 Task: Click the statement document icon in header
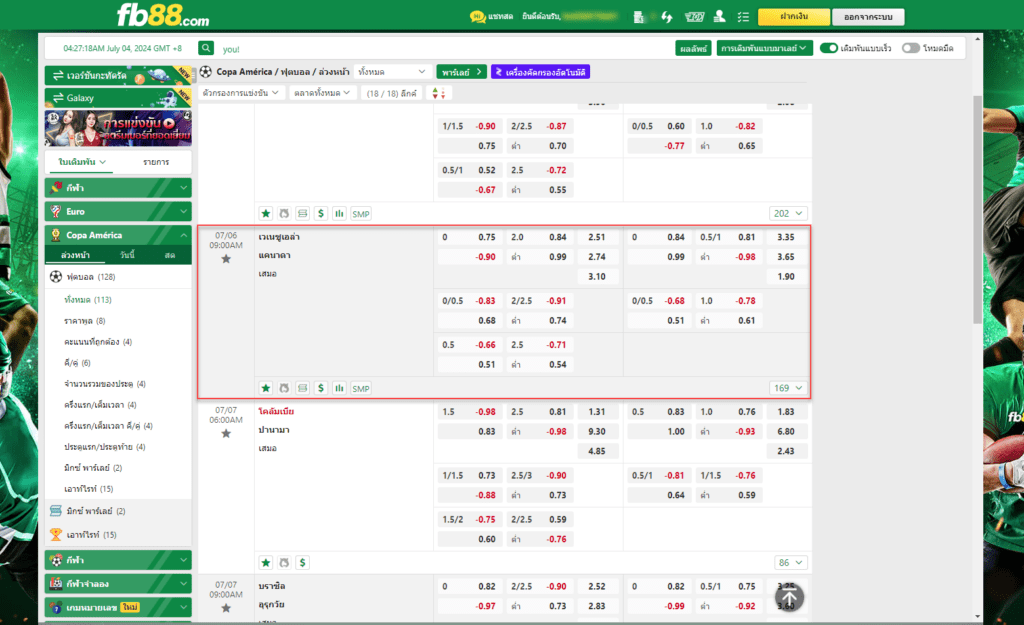[x=639, y=17]
